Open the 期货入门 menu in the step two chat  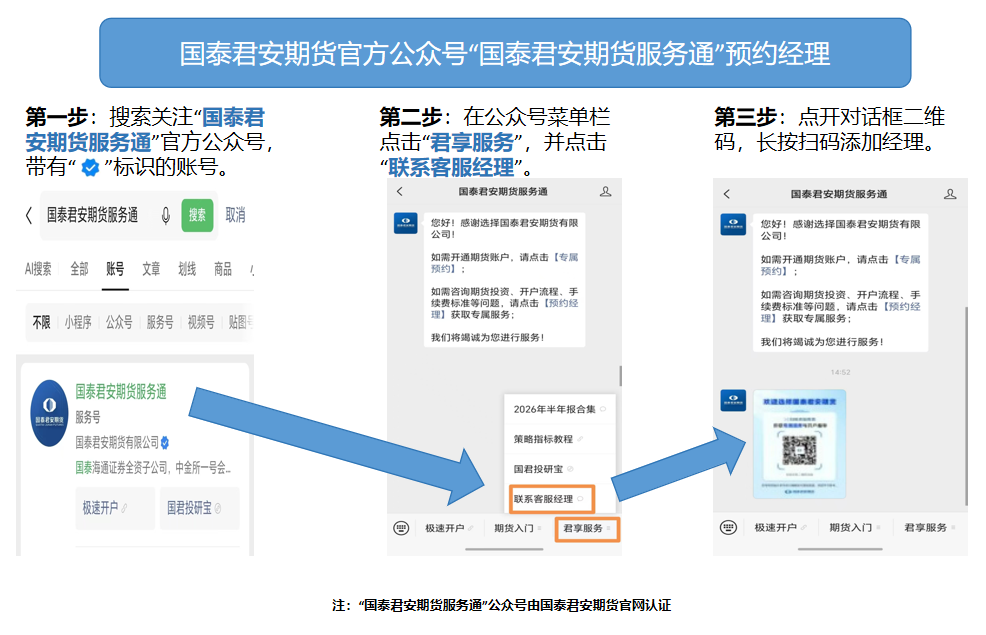[x=518, y=528]
